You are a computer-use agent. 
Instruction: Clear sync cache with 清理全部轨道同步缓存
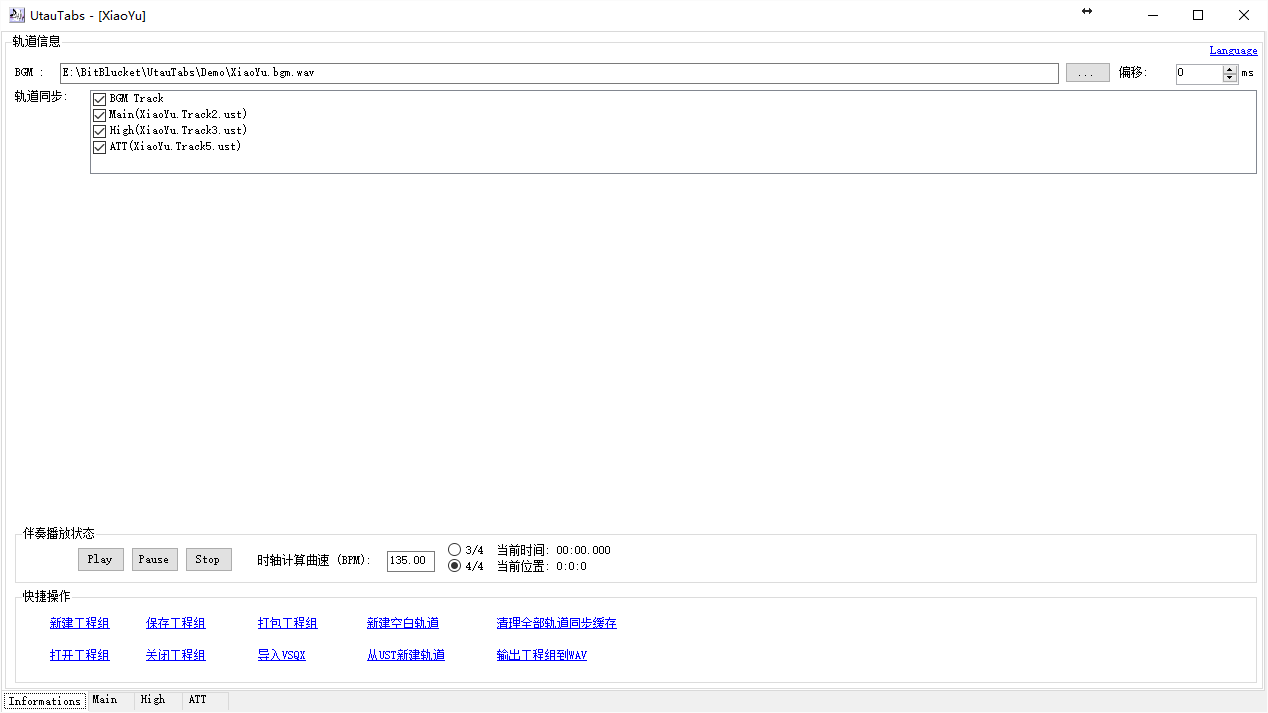557,623
